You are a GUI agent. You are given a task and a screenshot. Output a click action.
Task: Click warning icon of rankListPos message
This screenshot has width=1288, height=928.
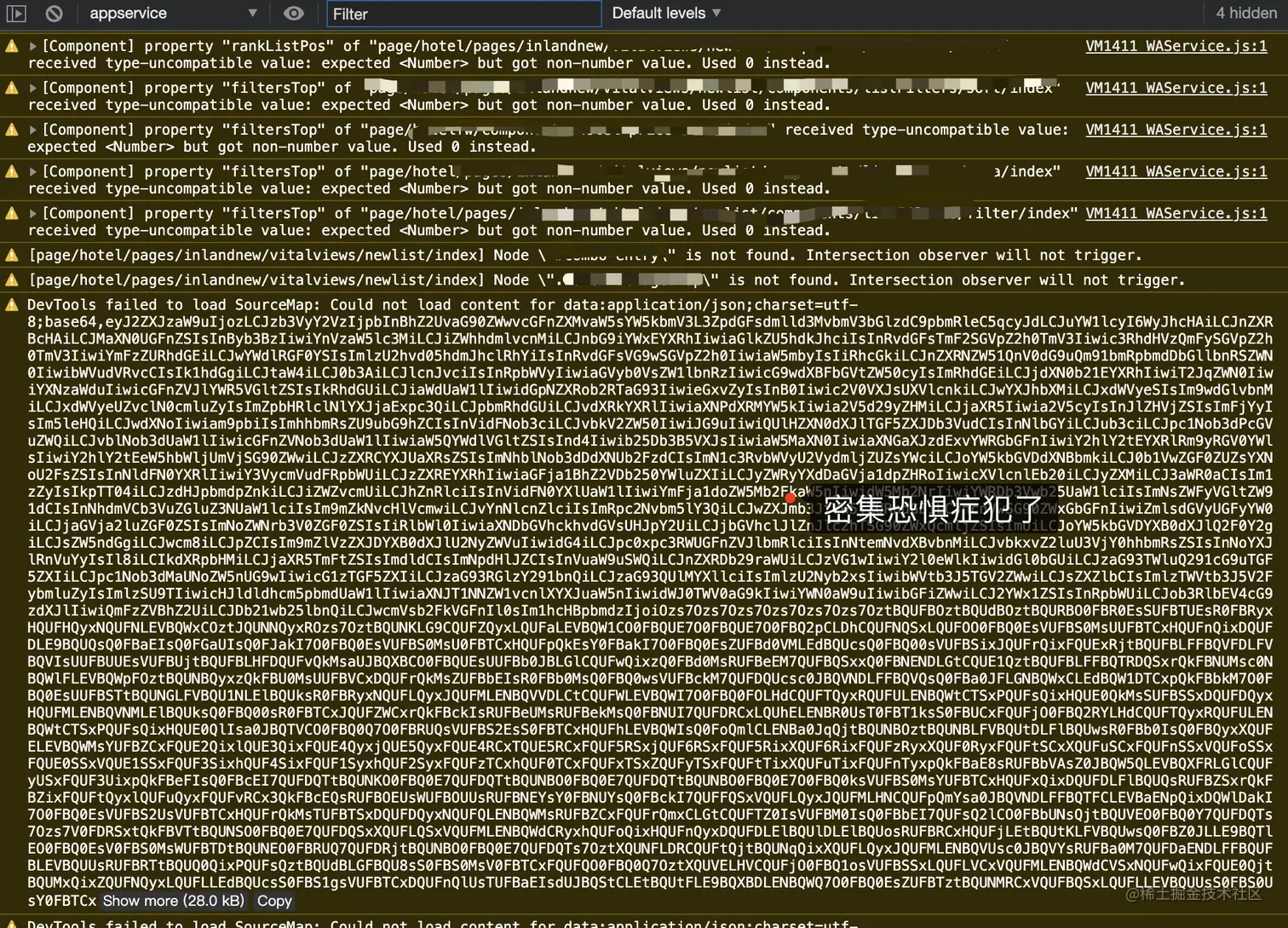(12, 46)
